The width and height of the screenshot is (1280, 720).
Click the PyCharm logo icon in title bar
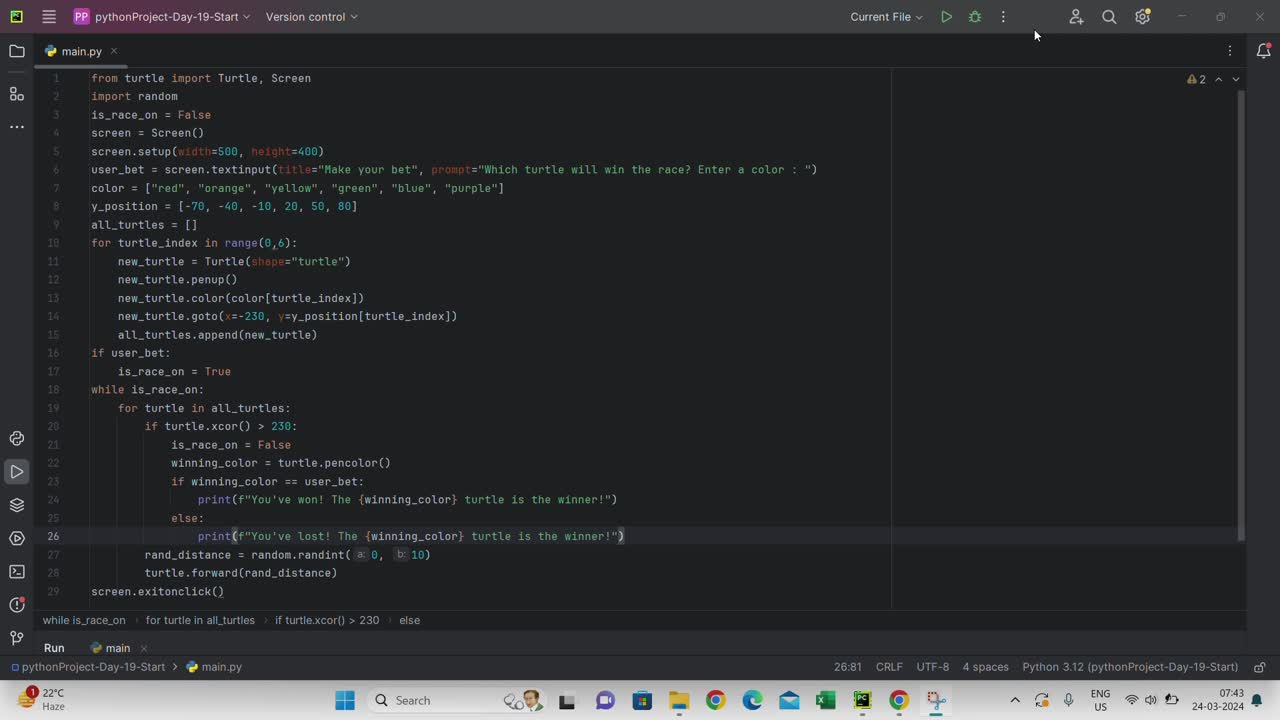(16, 17)
